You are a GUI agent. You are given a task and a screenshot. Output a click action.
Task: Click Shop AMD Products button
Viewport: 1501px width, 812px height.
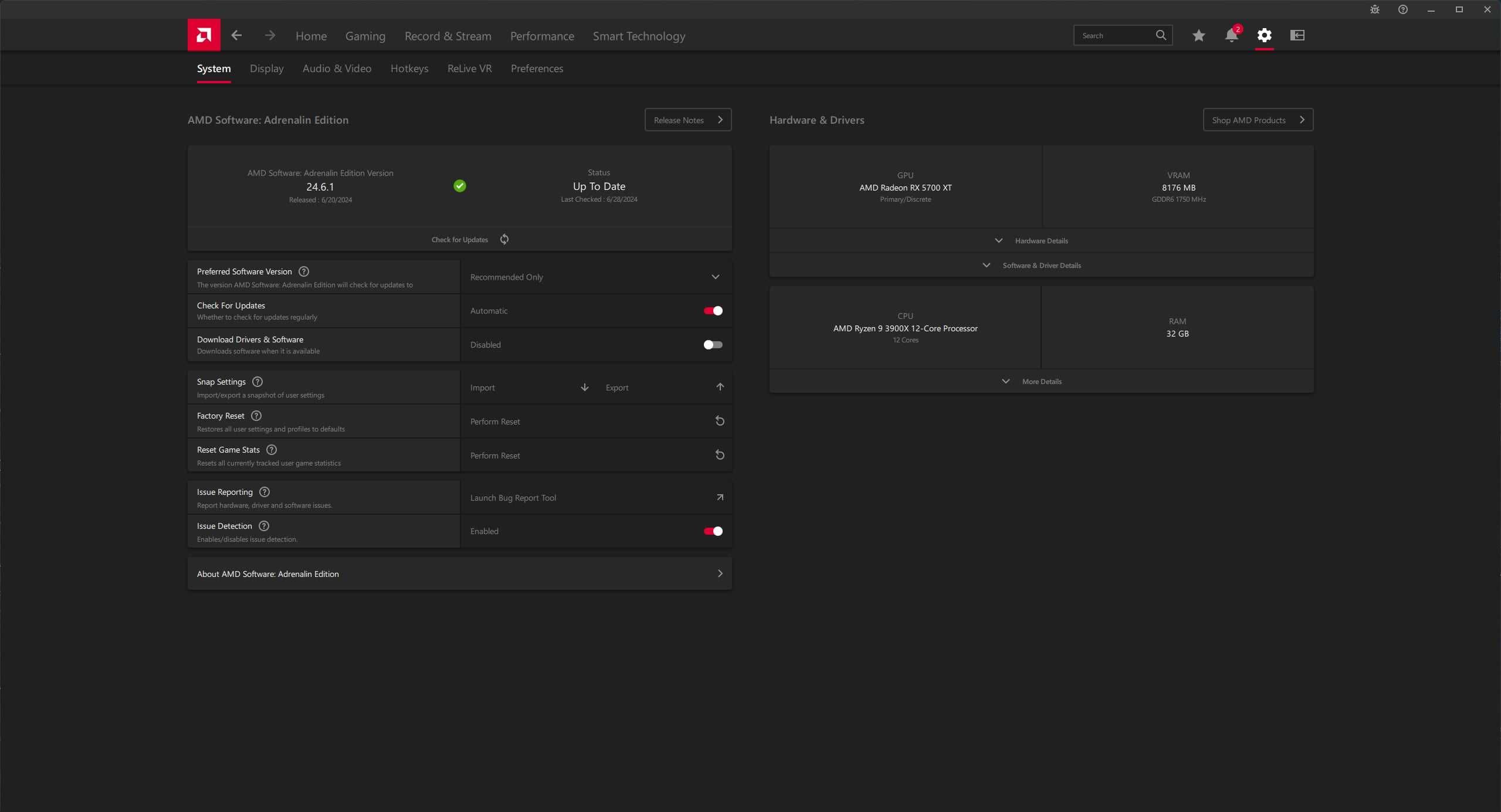pyautogui.click(x=1258, y=120)
